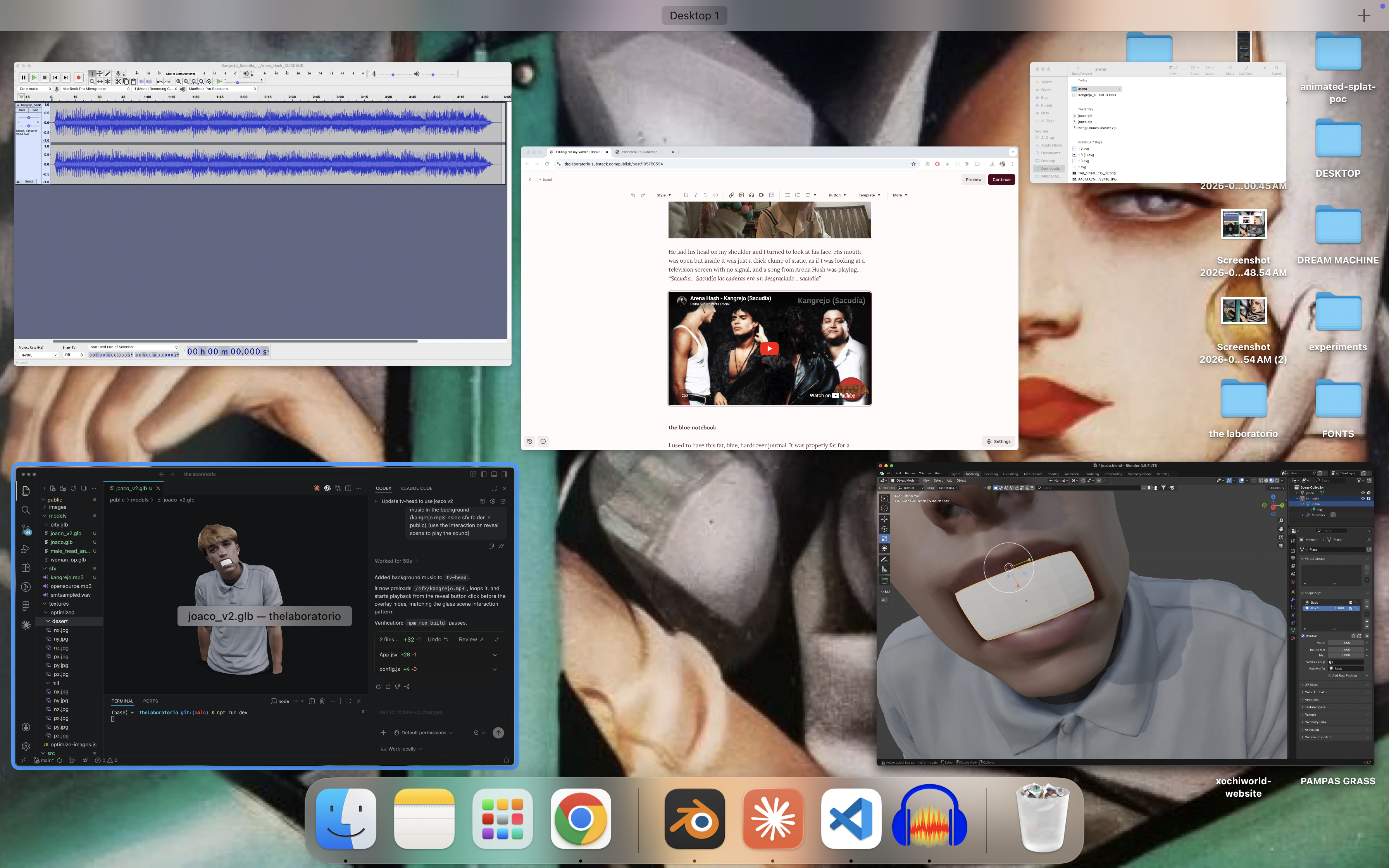Click Blender's viewport pan hand icon
1389x868 pixels.
[x=1281, y=529]
